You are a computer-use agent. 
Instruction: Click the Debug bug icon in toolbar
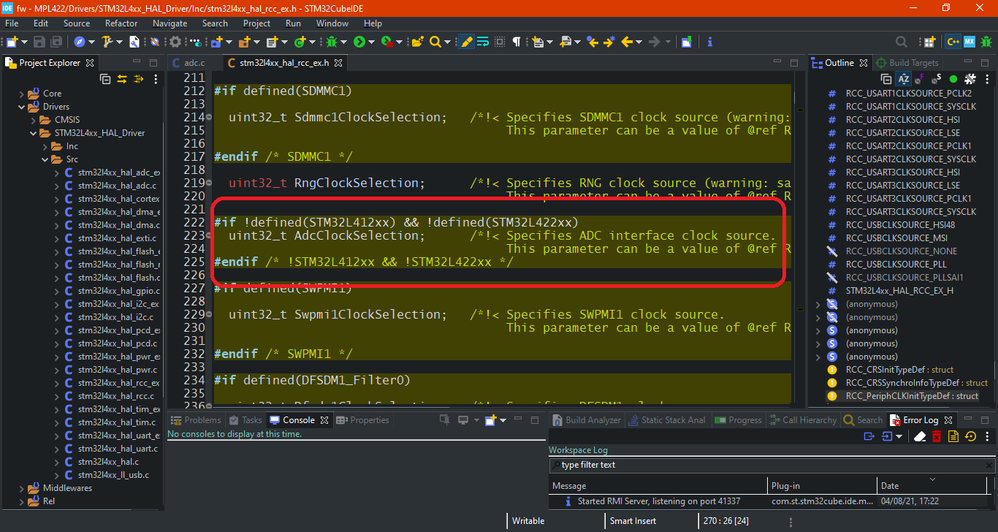tap(332, 42)
